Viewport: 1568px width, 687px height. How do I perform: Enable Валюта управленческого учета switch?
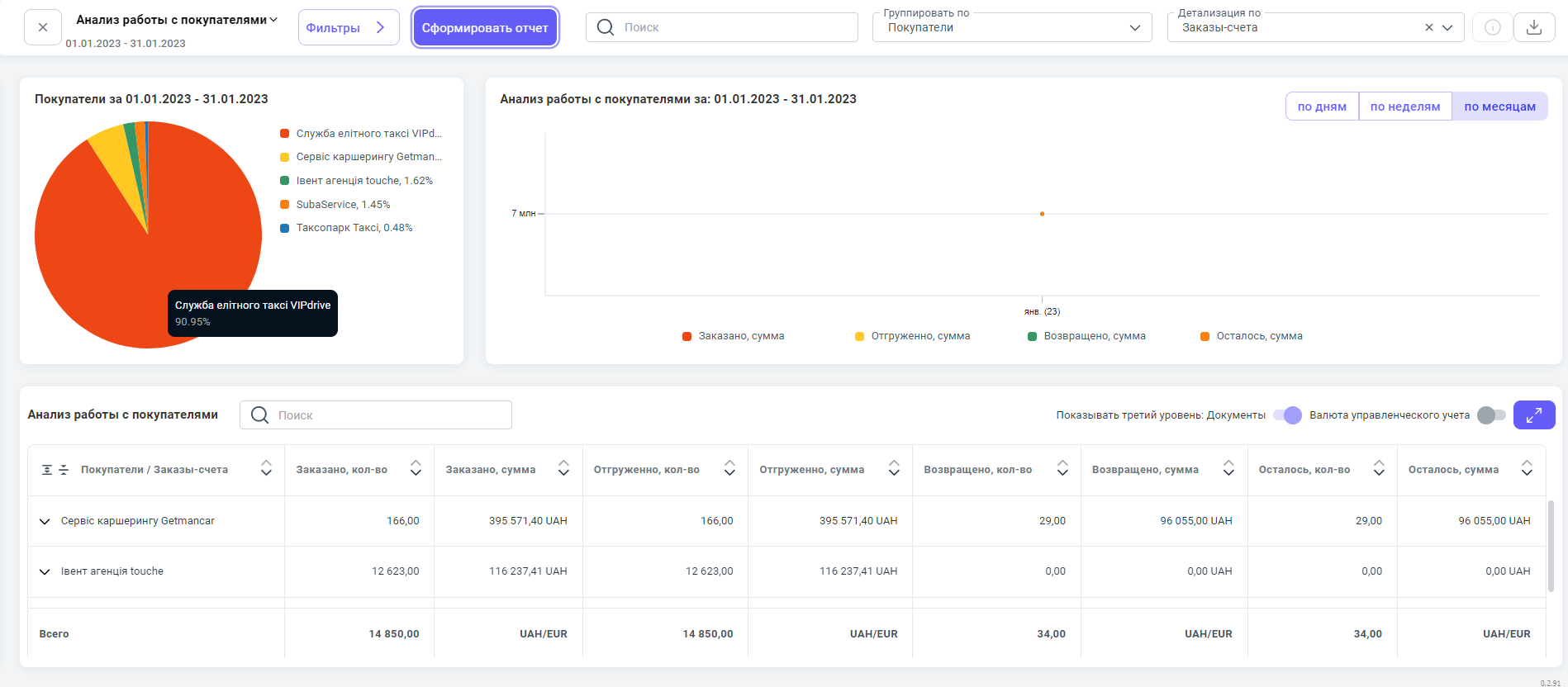1490,415
